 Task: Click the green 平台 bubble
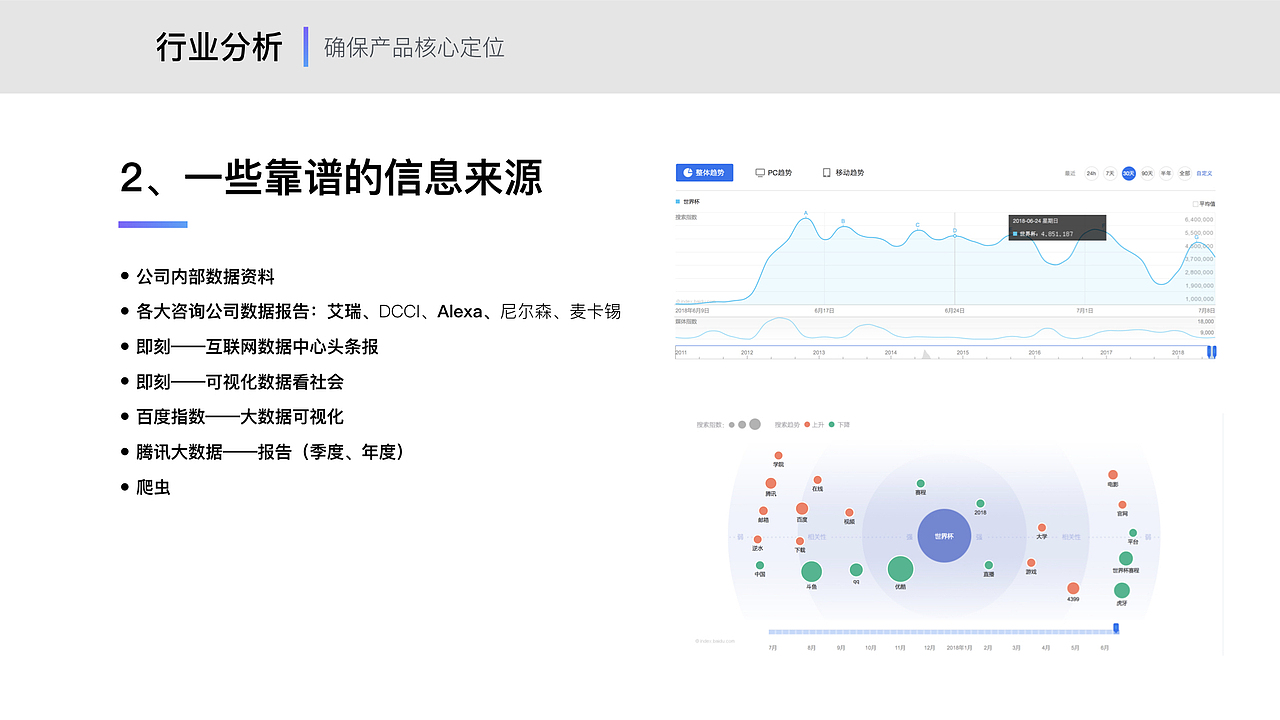tap(1132, 533)
